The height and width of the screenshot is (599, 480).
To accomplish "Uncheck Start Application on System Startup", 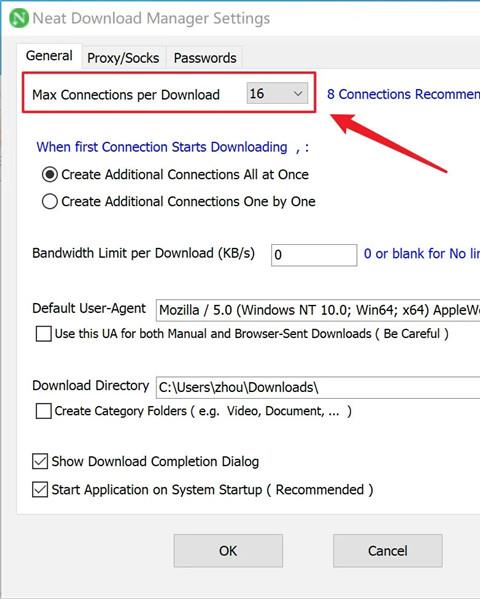I will (x=40, y=490).
